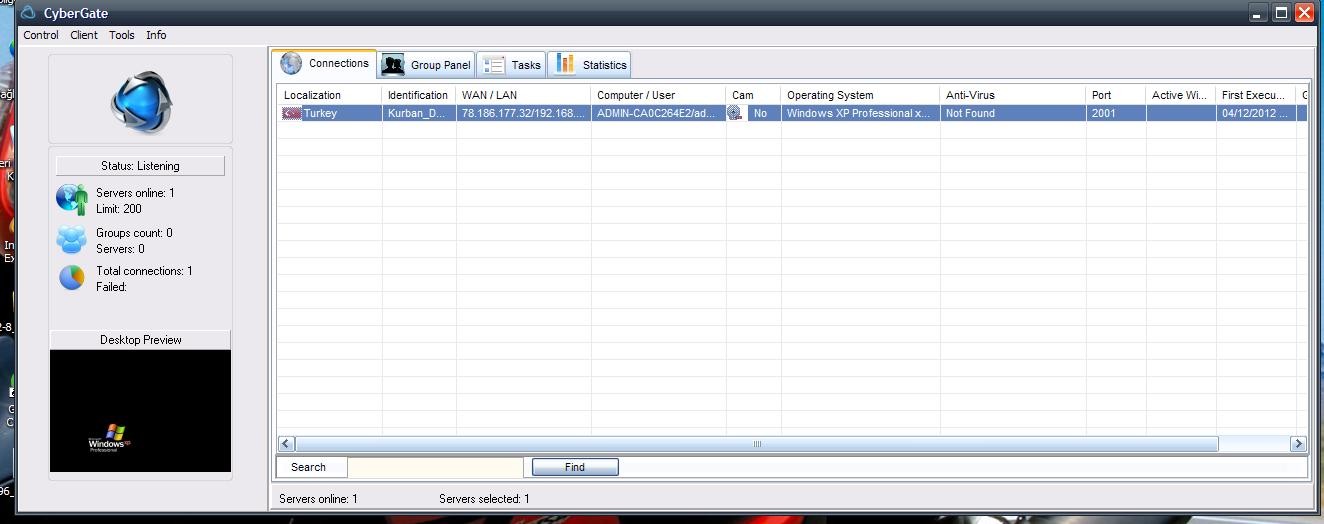Viewport: 1324px width, 524px height.
Task: Click the Not Found anti-virus cell
Action: pyautogui.click(x=1012, y=113)
